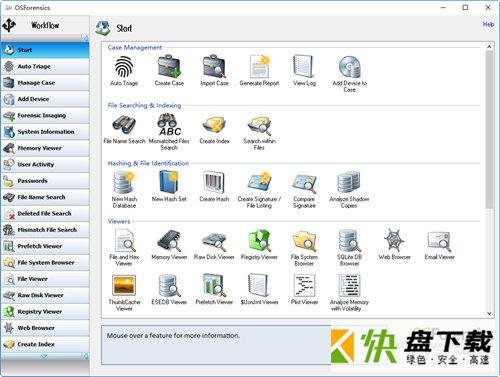Image resolution: width=500 pixels, height=377 pixels.
Task: Open Manage Case from sidebar
Action: coord(45,83)
